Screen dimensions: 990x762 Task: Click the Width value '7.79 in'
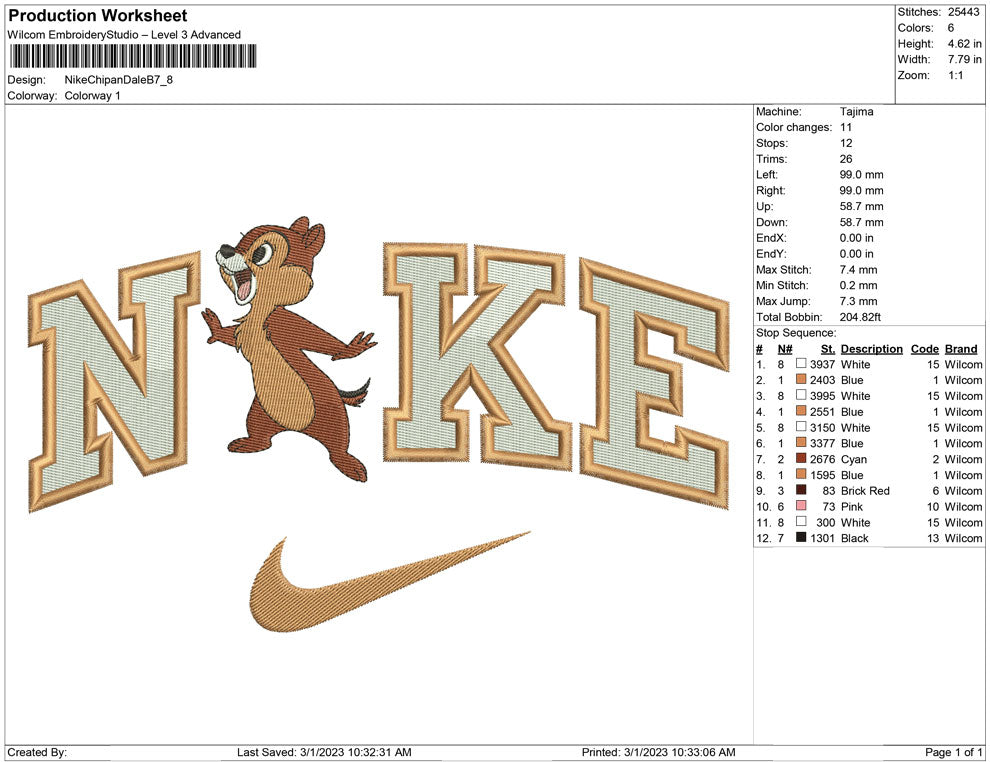tap(964, 59)
